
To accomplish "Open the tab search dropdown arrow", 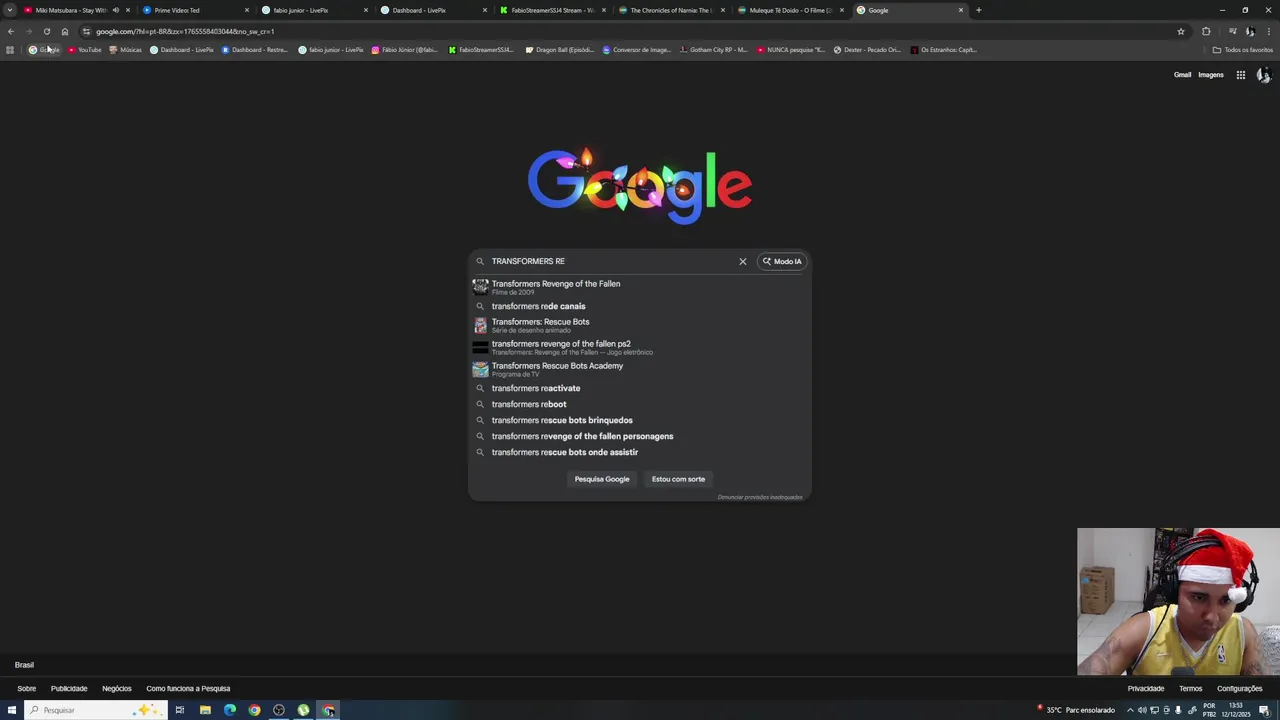I will point(10,10).
